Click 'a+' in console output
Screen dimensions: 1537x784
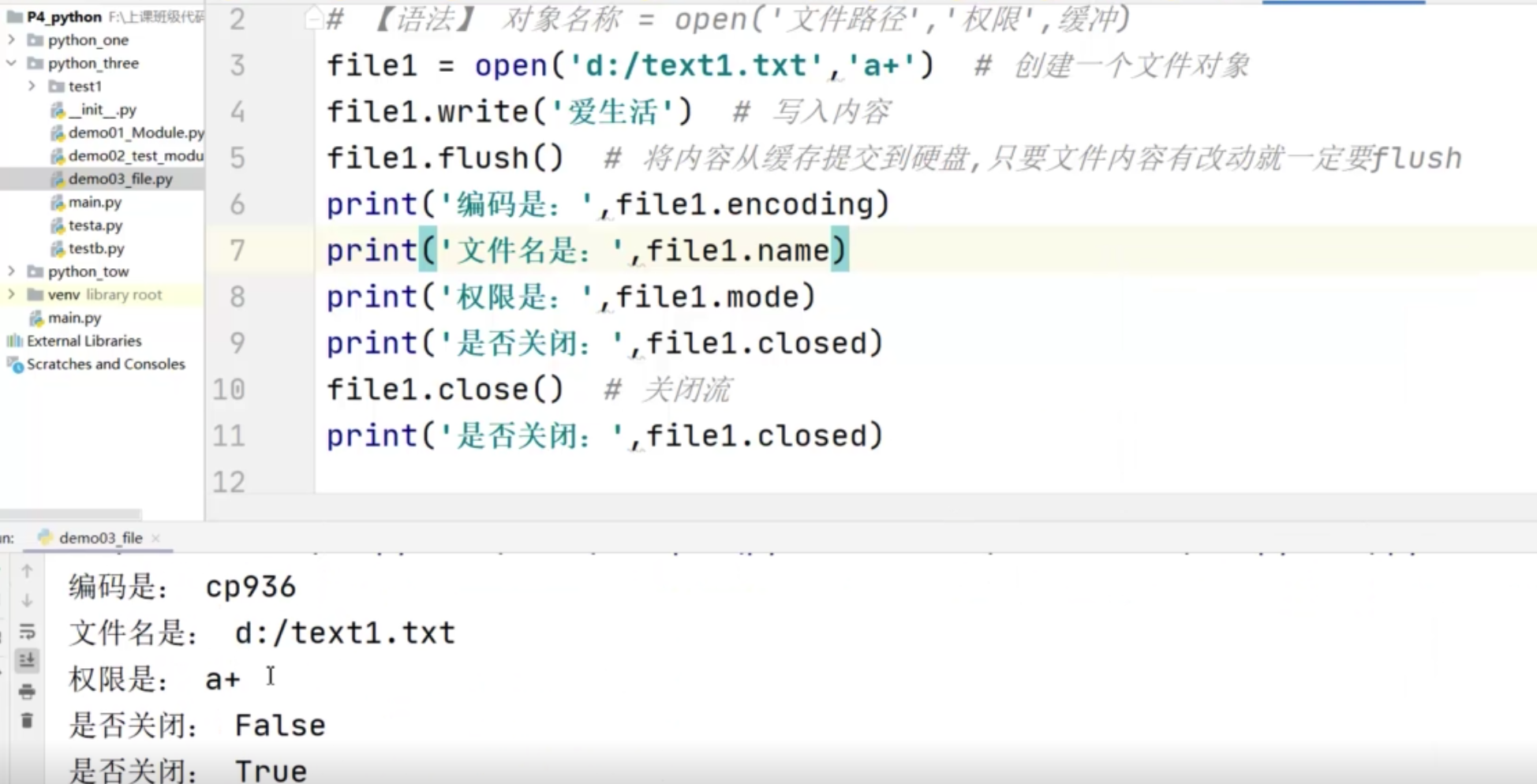223,680
